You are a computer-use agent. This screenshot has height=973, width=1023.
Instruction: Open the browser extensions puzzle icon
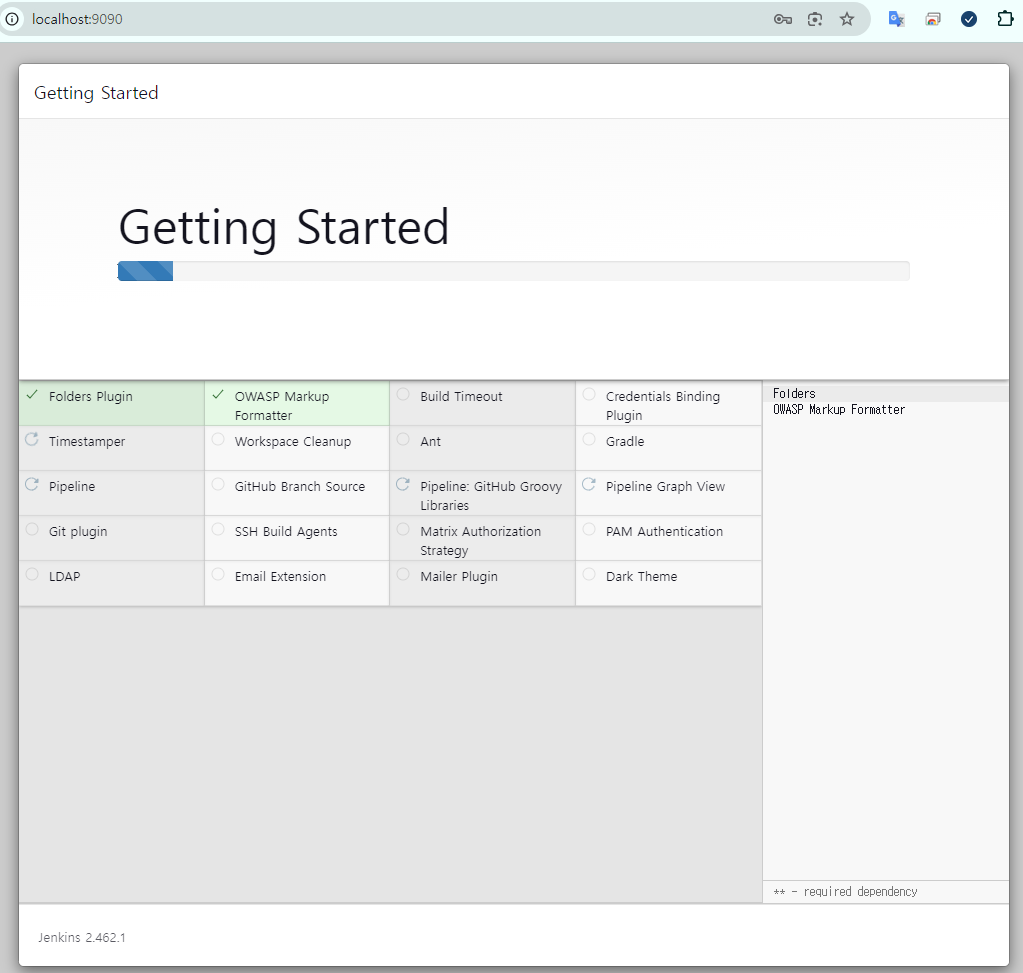1005,19
